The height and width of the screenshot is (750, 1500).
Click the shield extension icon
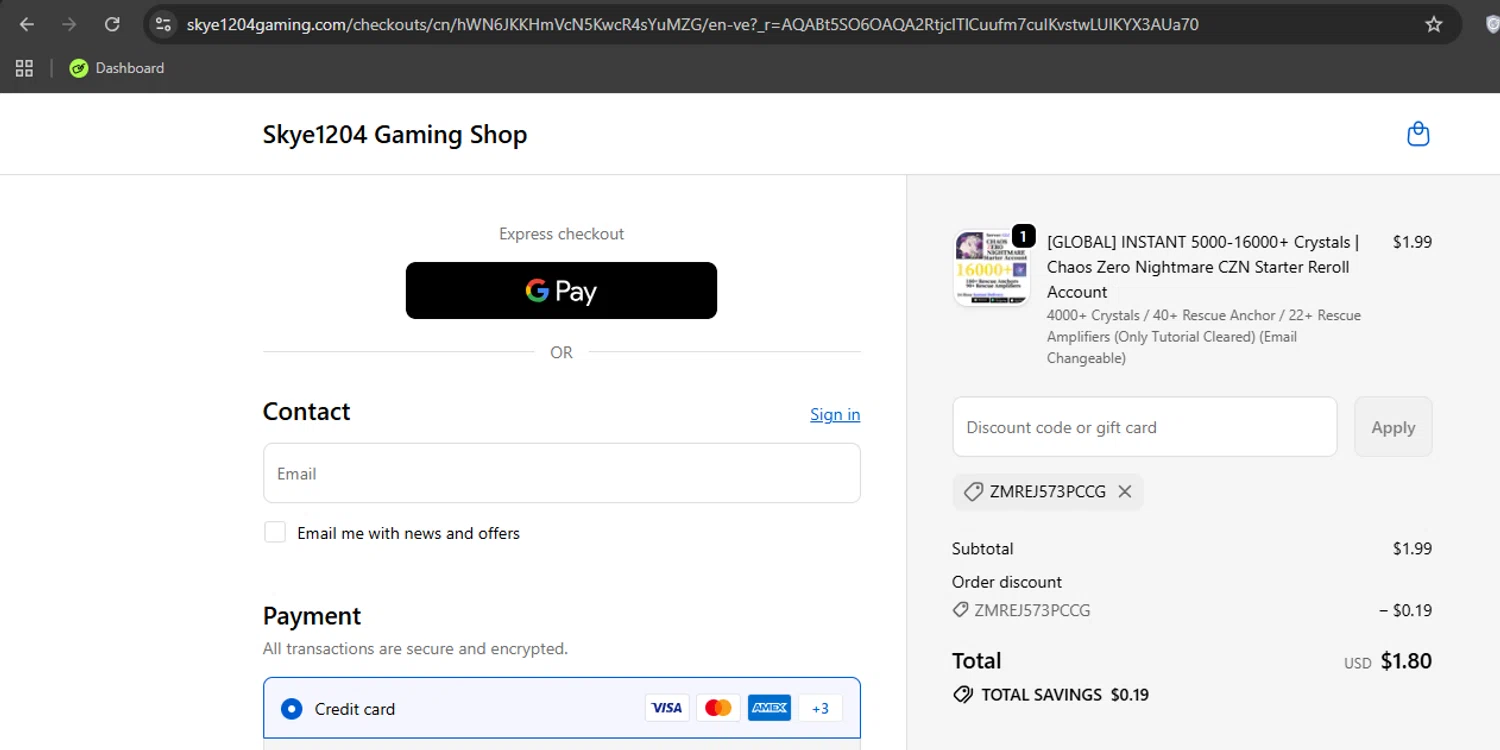click(x=1491, y=24)
